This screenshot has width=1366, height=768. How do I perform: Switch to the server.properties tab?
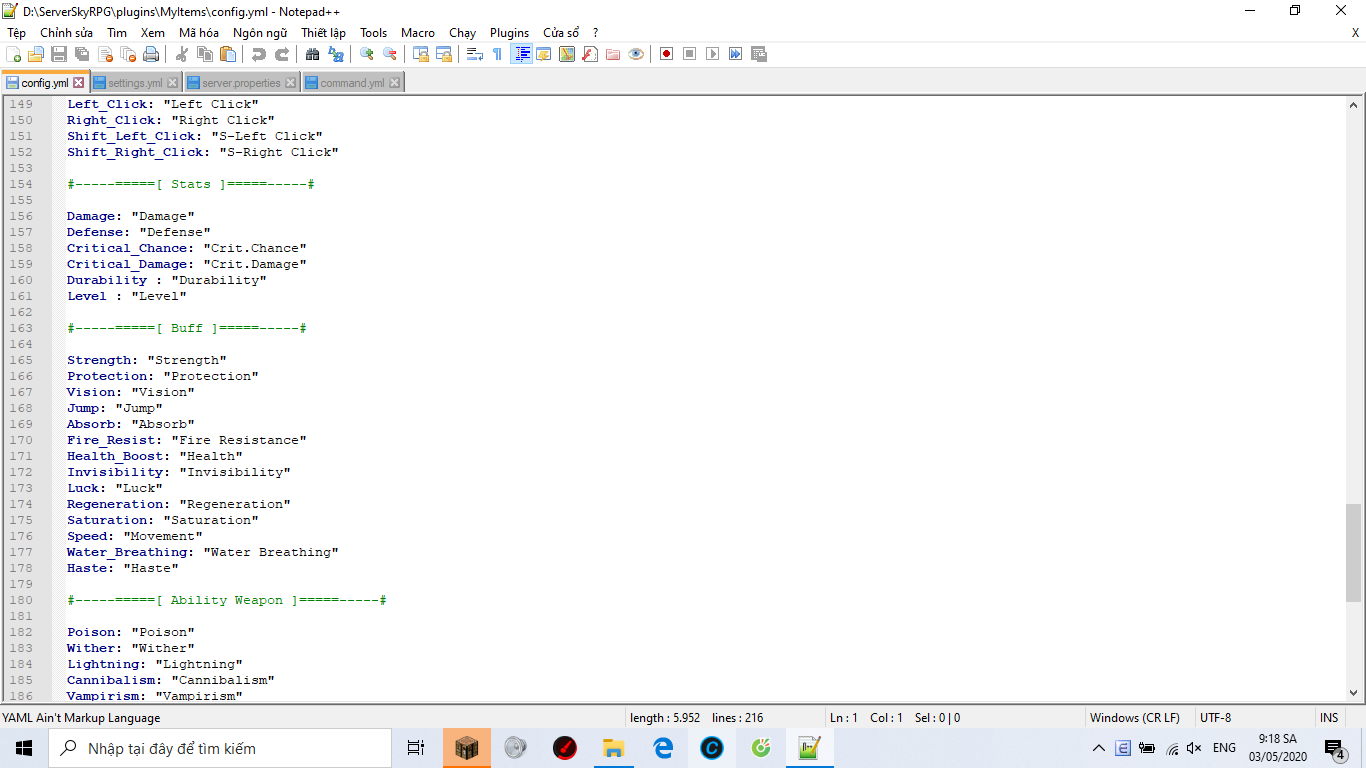[x=241, y=83]
